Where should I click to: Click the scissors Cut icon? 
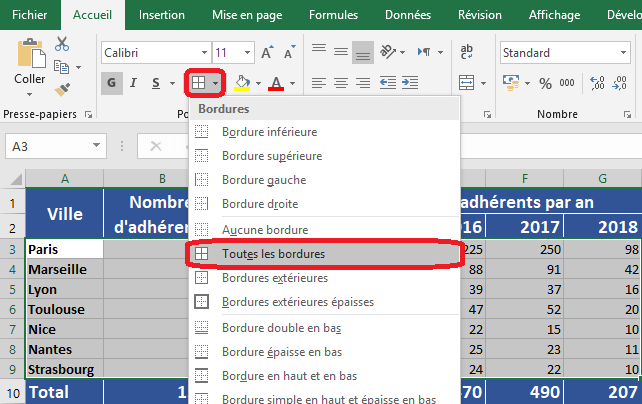point(62,44)
